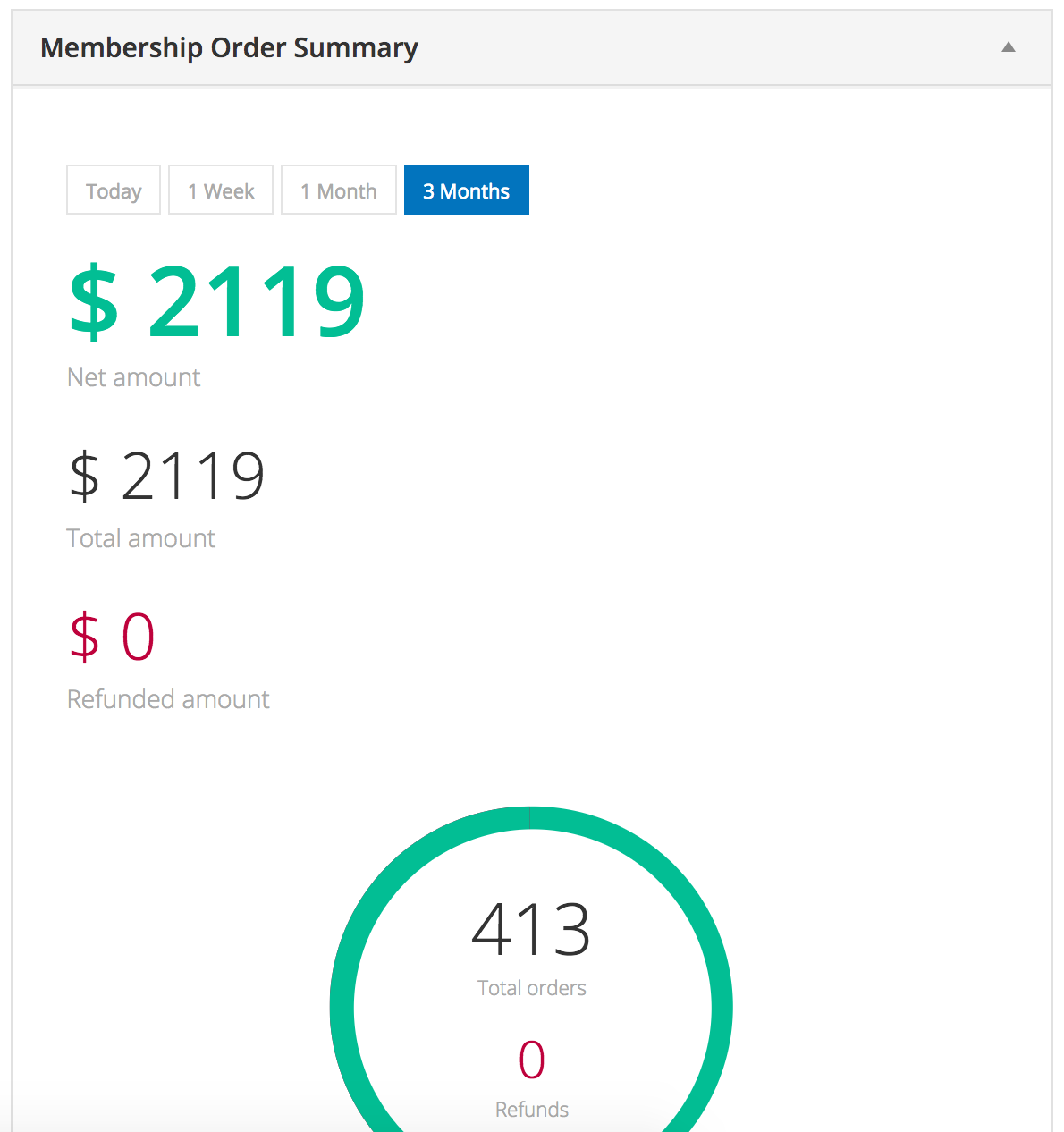1064x1132 pixels.
Task: Click the green dollar sign symbol
Action: [x=94, y=302]
